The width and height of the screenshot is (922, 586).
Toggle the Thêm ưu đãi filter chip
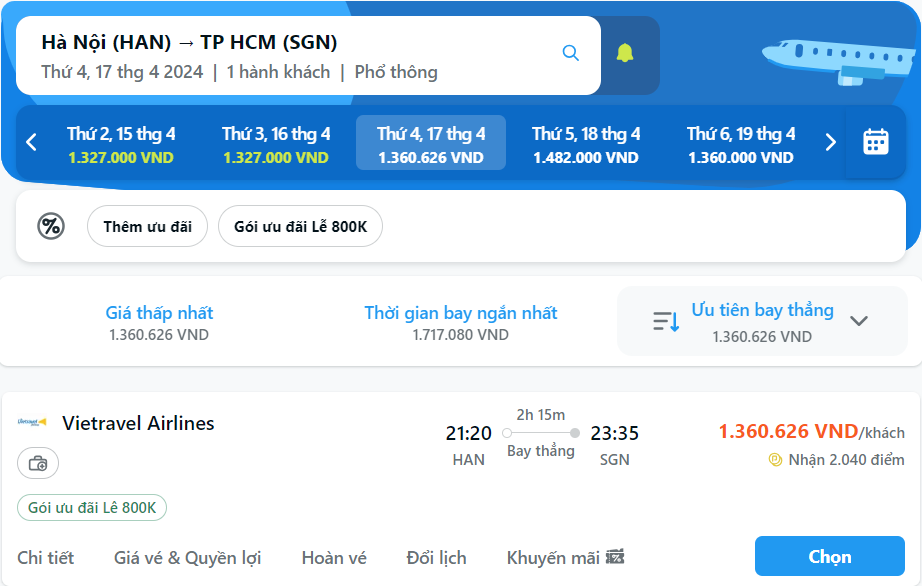pos(147,226)
